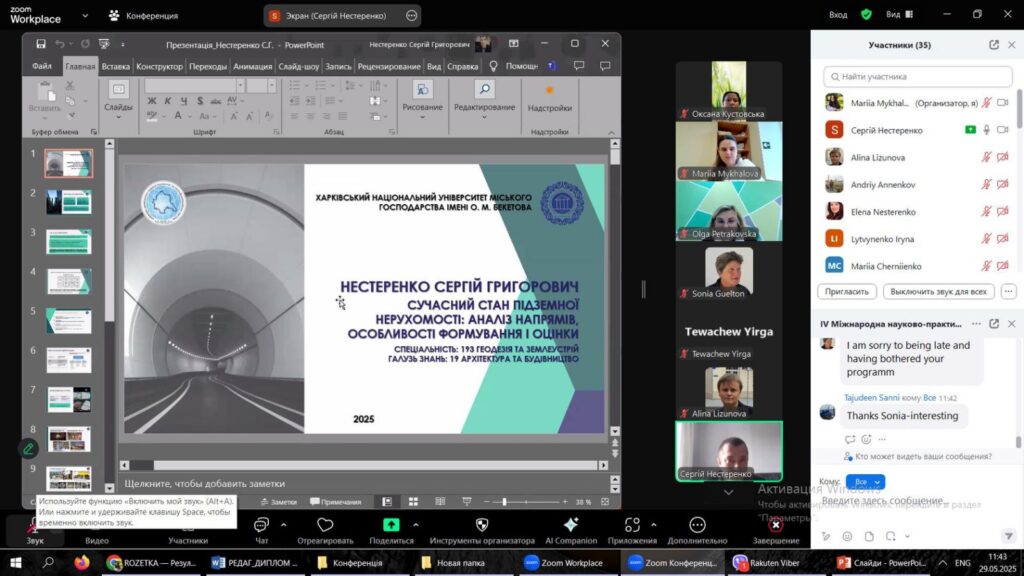Screen dimensions: 1024x576
Task: Switch to the Вставка ribbon tab
Action: [116, 66]
